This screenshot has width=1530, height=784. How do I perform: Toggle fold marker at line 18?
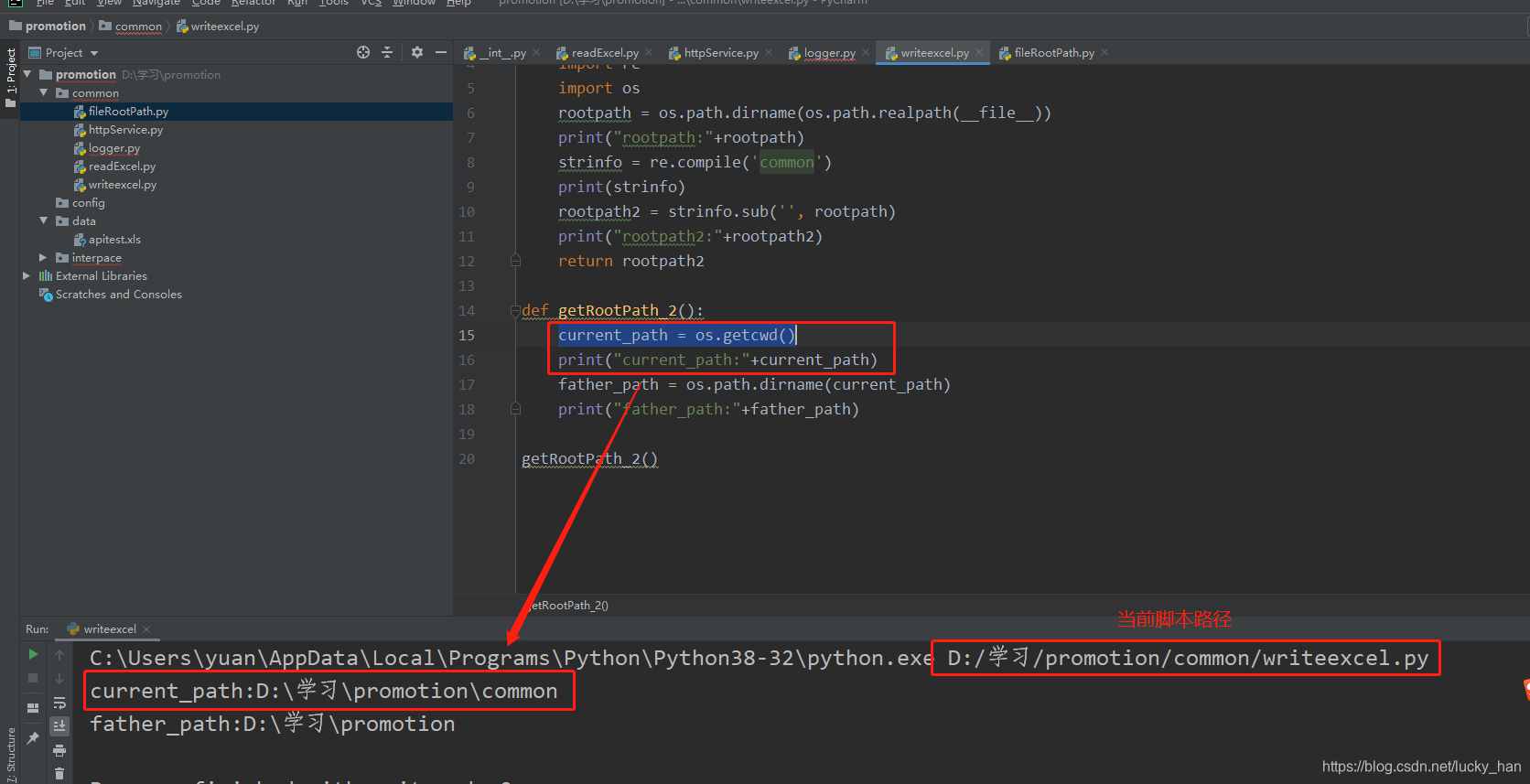(x=515, y=409)
